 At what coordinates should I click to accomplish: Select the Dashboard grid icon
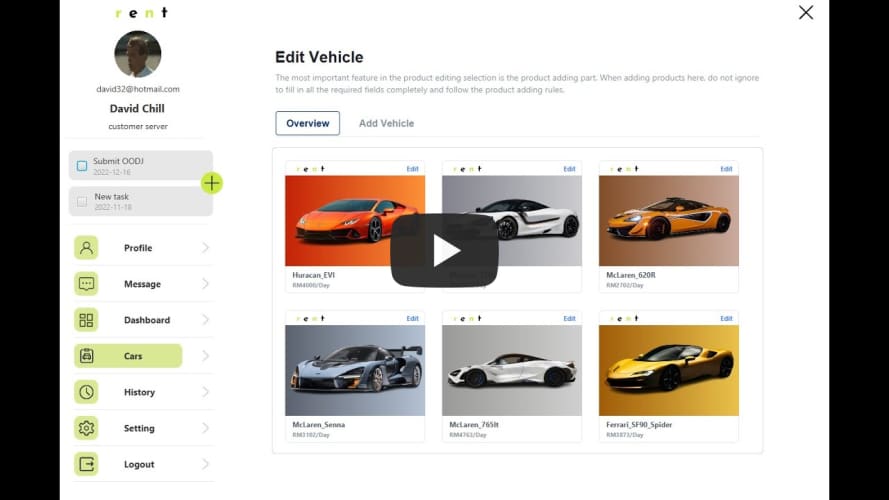click(86, 320)
